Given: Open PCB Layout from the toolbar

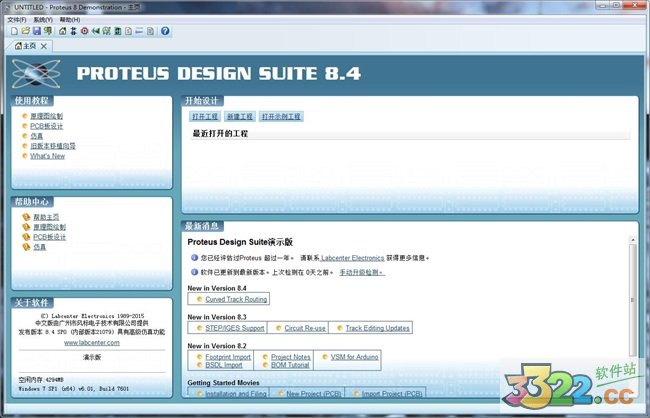Looking at the screenshot, I should pyautogui.click(x=85, y=31).
